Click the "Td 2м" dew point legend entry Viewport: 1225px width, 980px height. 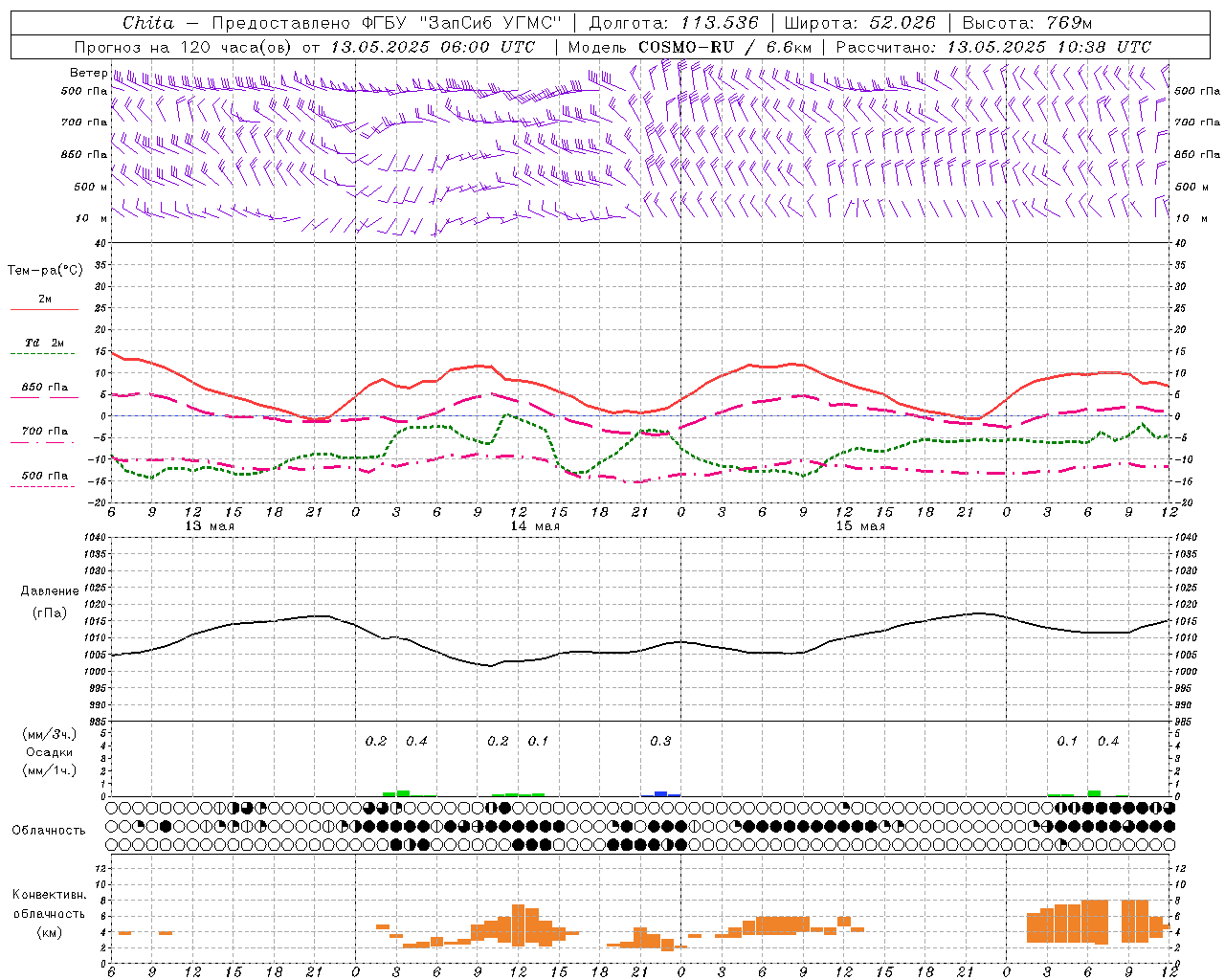(45, 343)
